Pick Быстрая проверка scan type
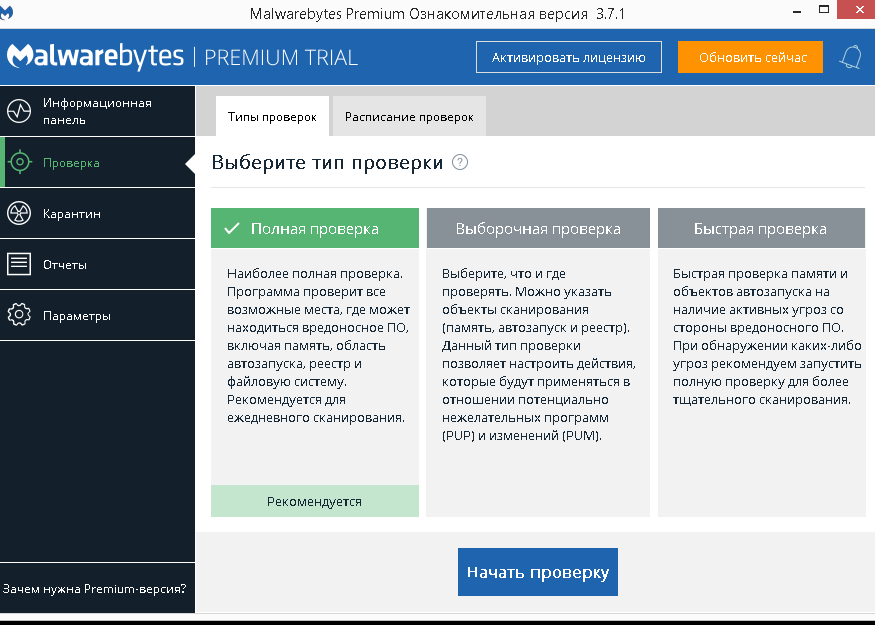875x625 pixels. (x=760, y=229)
